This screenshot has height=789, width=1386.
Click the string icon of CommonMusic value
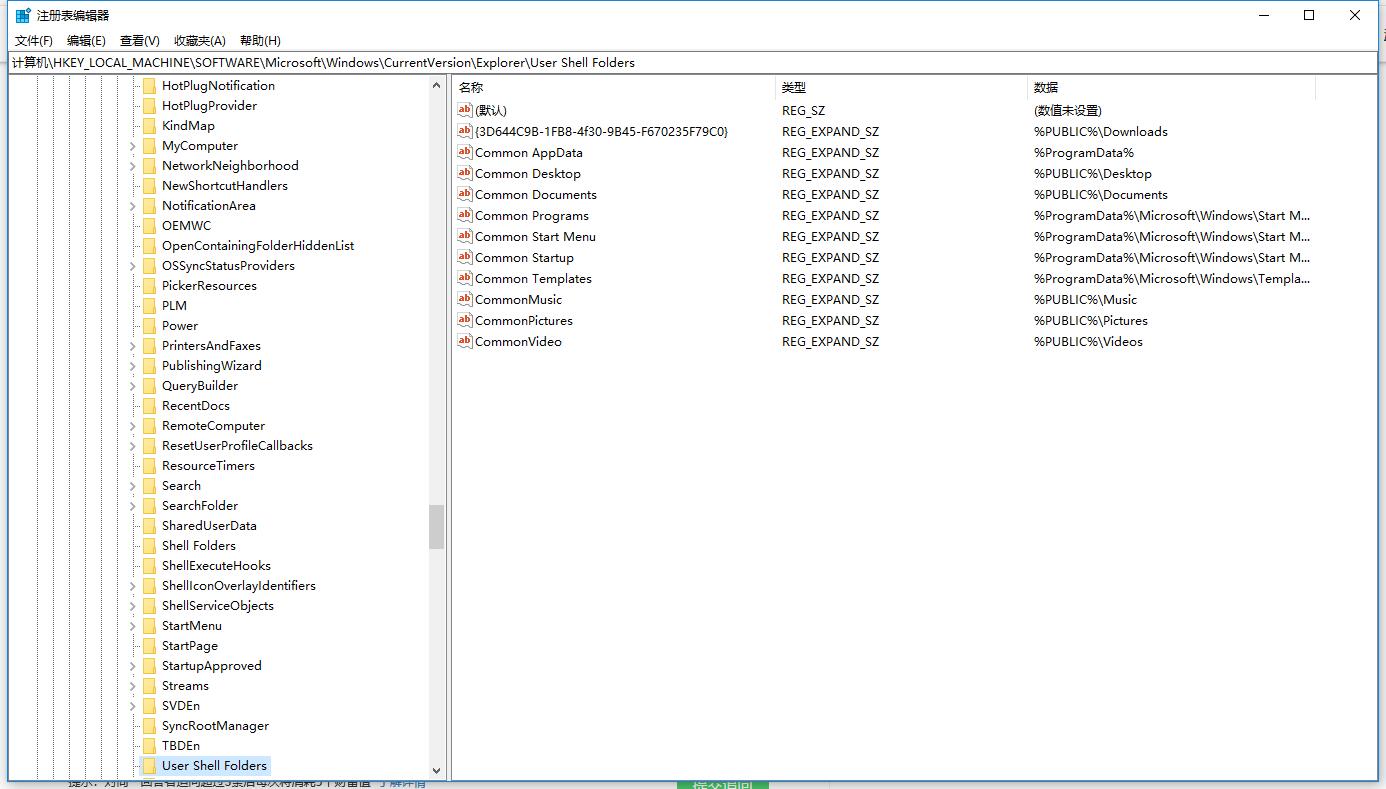click(x=464, y=299)
